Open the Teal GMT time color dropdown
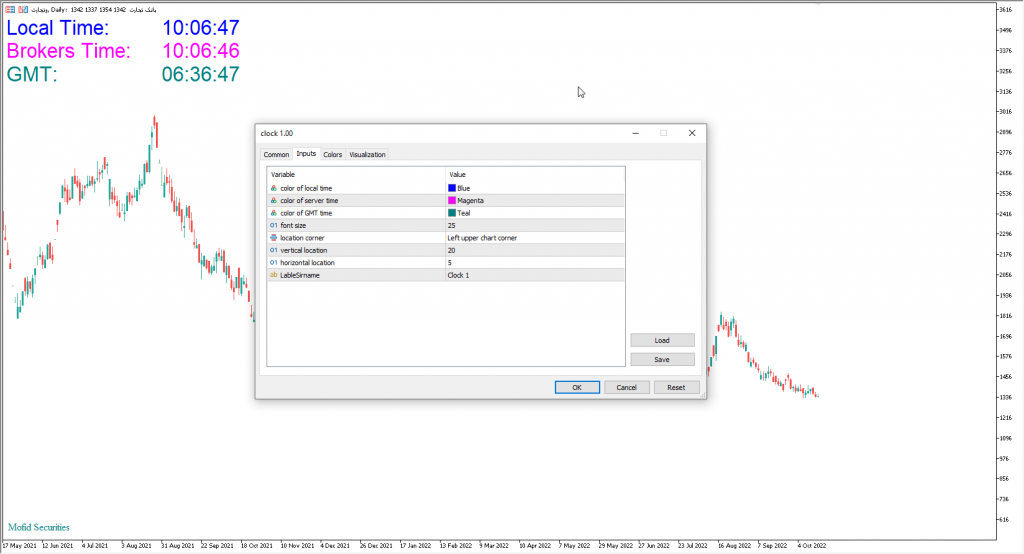The width and height of the screenshot is (1024, 554). 534,213
